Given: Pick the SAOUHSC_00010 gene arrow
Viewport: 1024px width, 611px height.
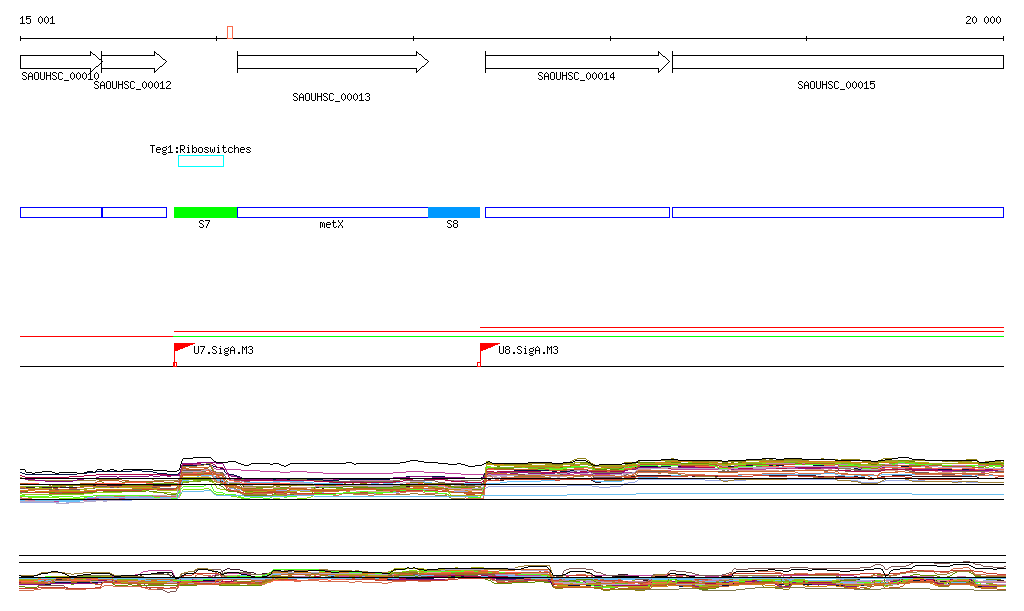Looking at the screenshot, I should [60, 62].
